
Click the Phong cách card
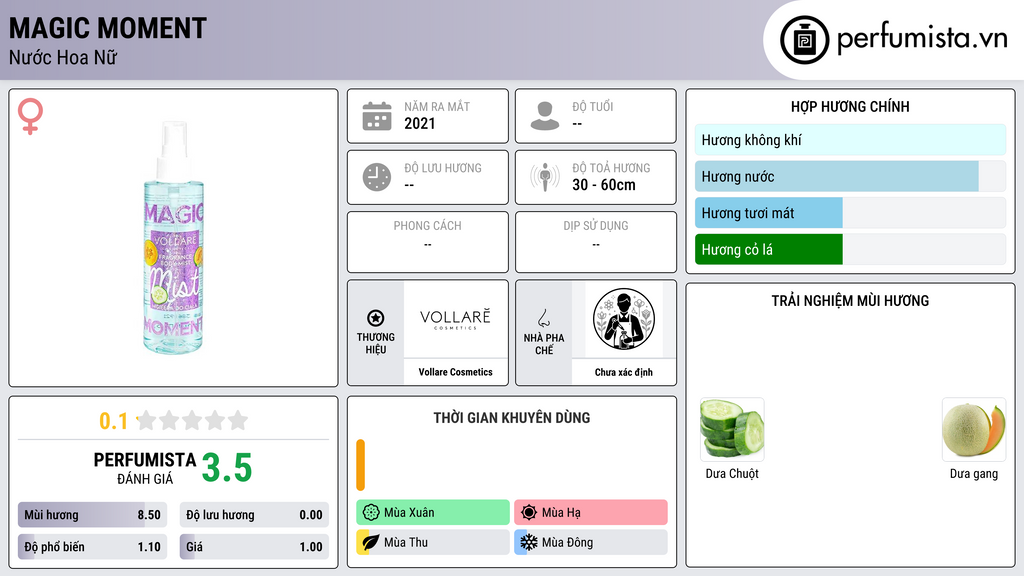pos(428,242)
